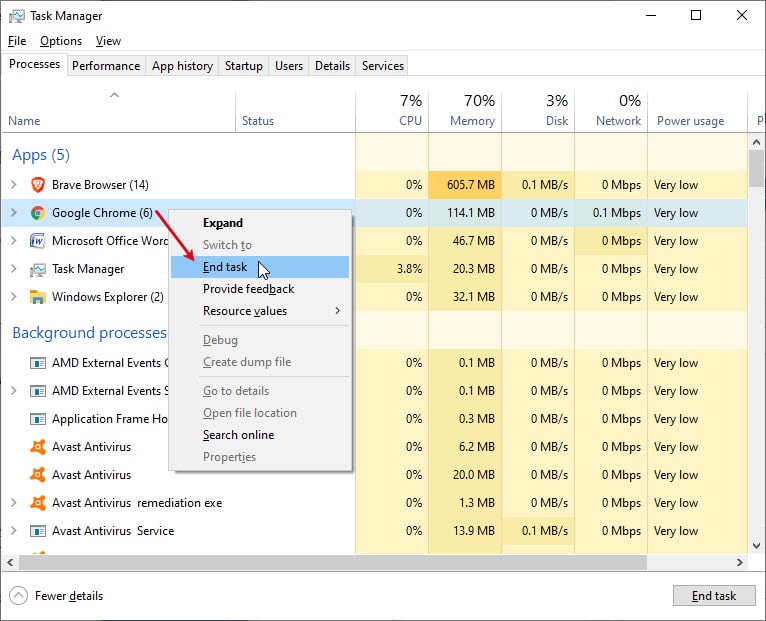This screenshot has height=621, width=766.
Task: Expand the Task Manager process row
Action: 14,269
